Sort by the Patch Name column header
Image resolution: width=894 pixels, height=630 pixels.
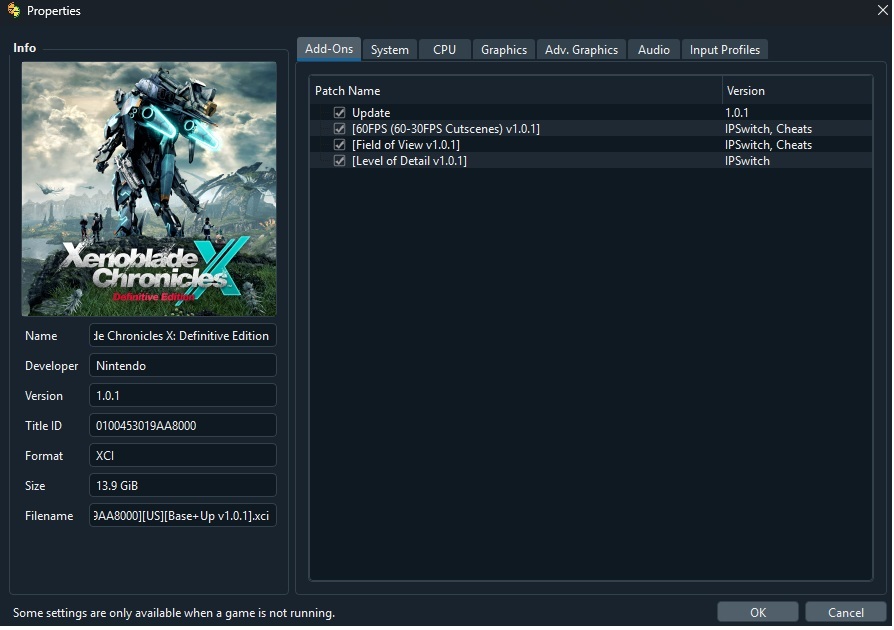pyautogui.click(x=516, y=91)
